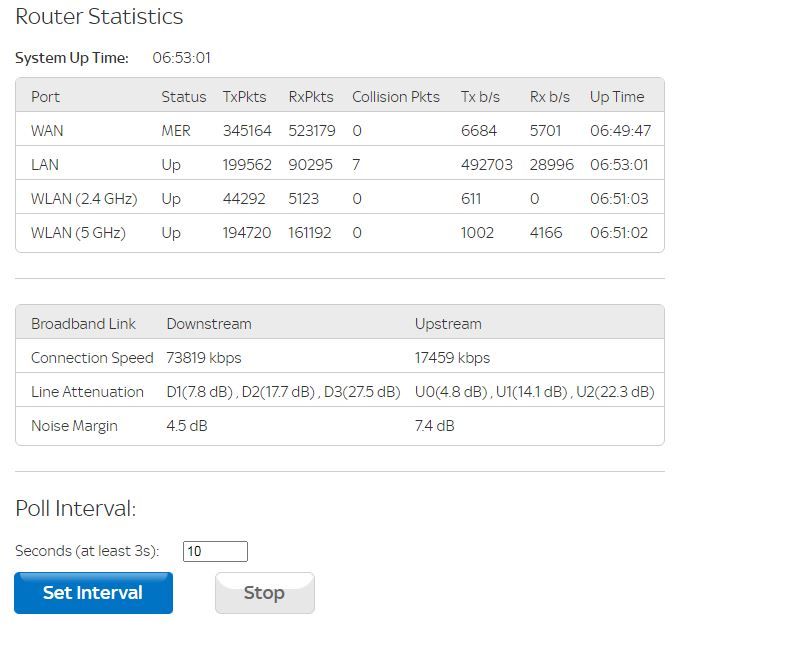This screenshot has height=668, width=800.
Task: Select the downstream connection speed 73819 kbps
Action: point(204,358)
